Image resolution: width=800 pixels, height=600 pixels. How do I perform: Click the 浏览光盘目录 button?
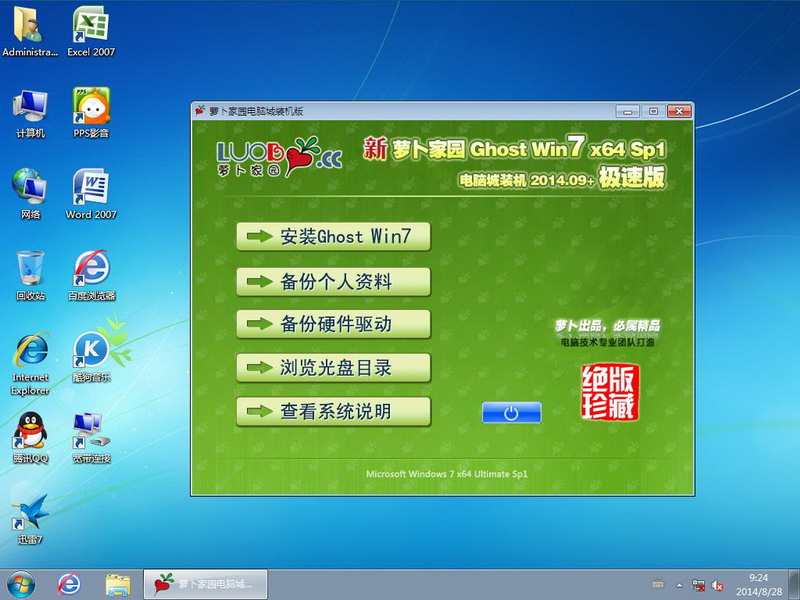334,368
